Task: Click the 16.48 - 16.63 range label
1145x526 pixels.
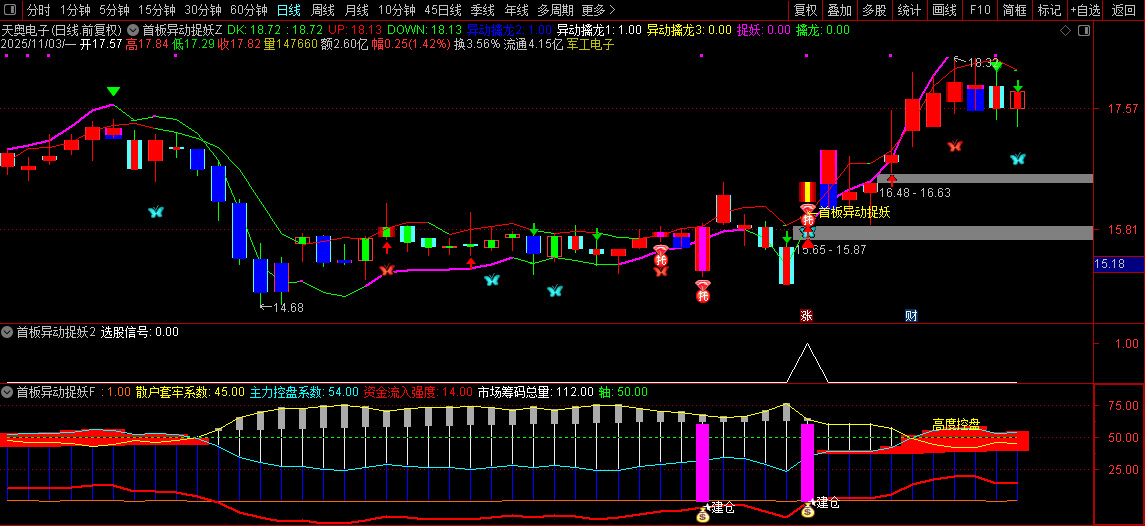Action: point(914,193)
